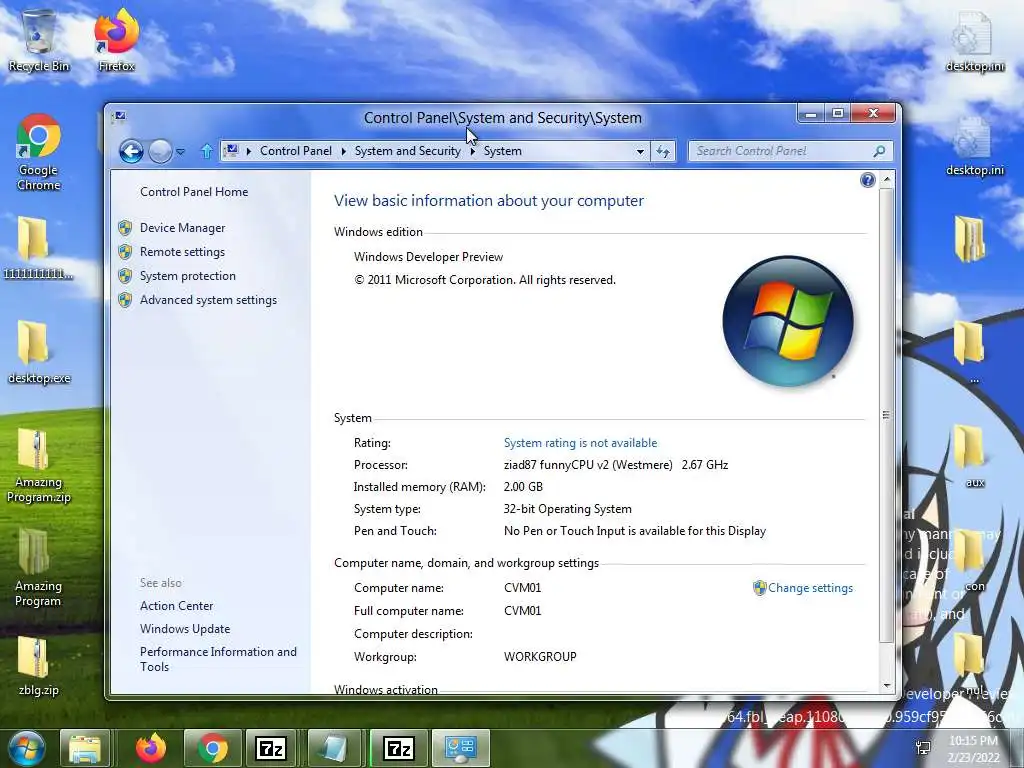The height and width of the screenshot is (768, 1024).
Task: Click the '2.00 GB' memory value
Action: pos(523,487)
